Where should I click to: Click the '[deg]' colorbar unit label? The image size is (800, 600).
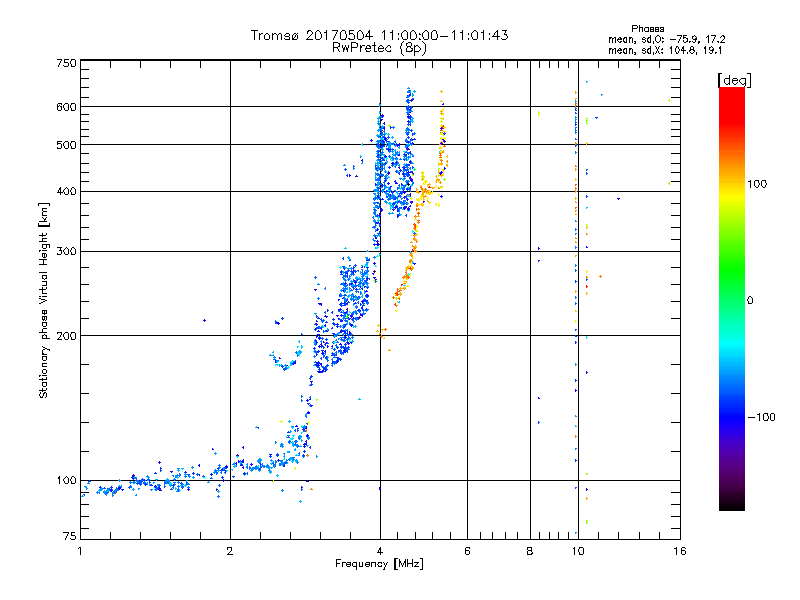click(x=734, y=80)
